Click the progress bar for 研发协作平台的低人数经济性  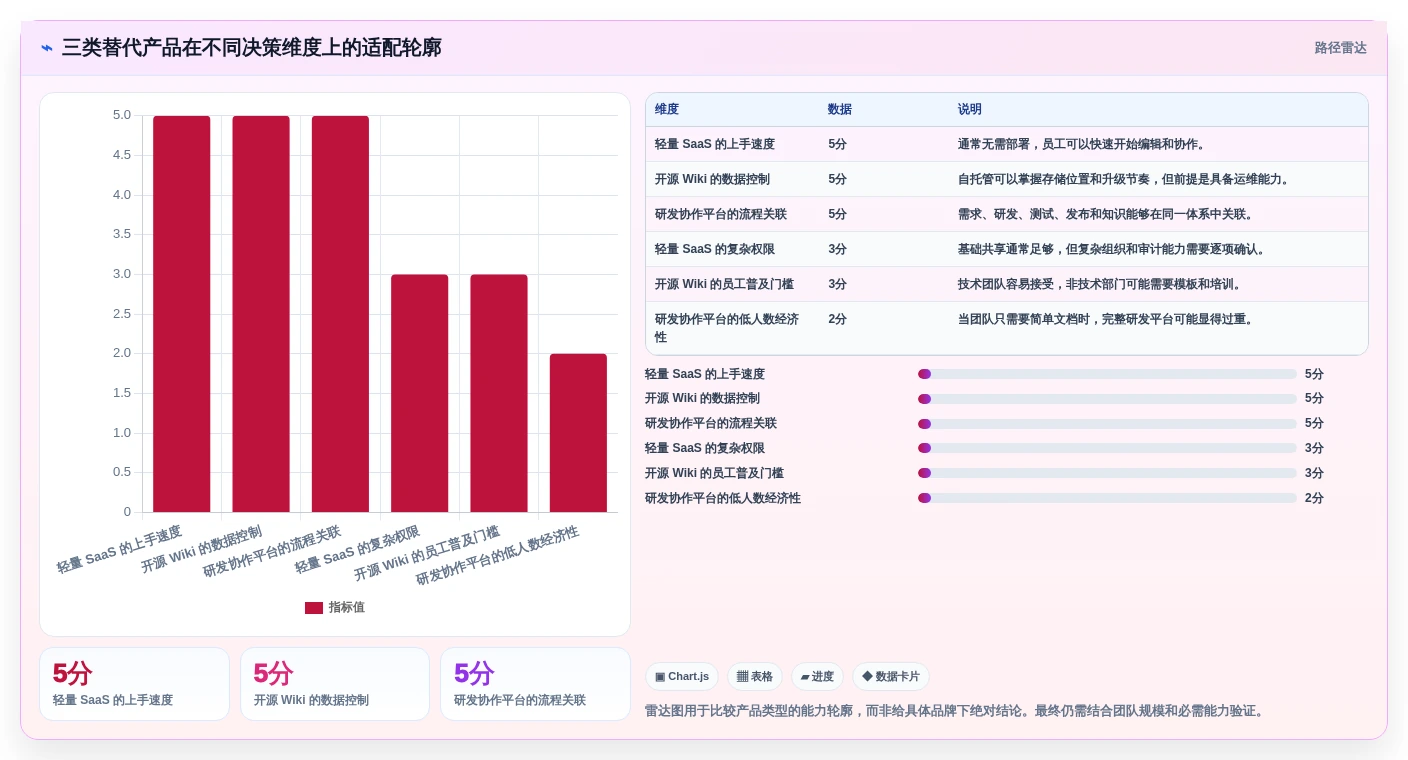coord(1107,498)
